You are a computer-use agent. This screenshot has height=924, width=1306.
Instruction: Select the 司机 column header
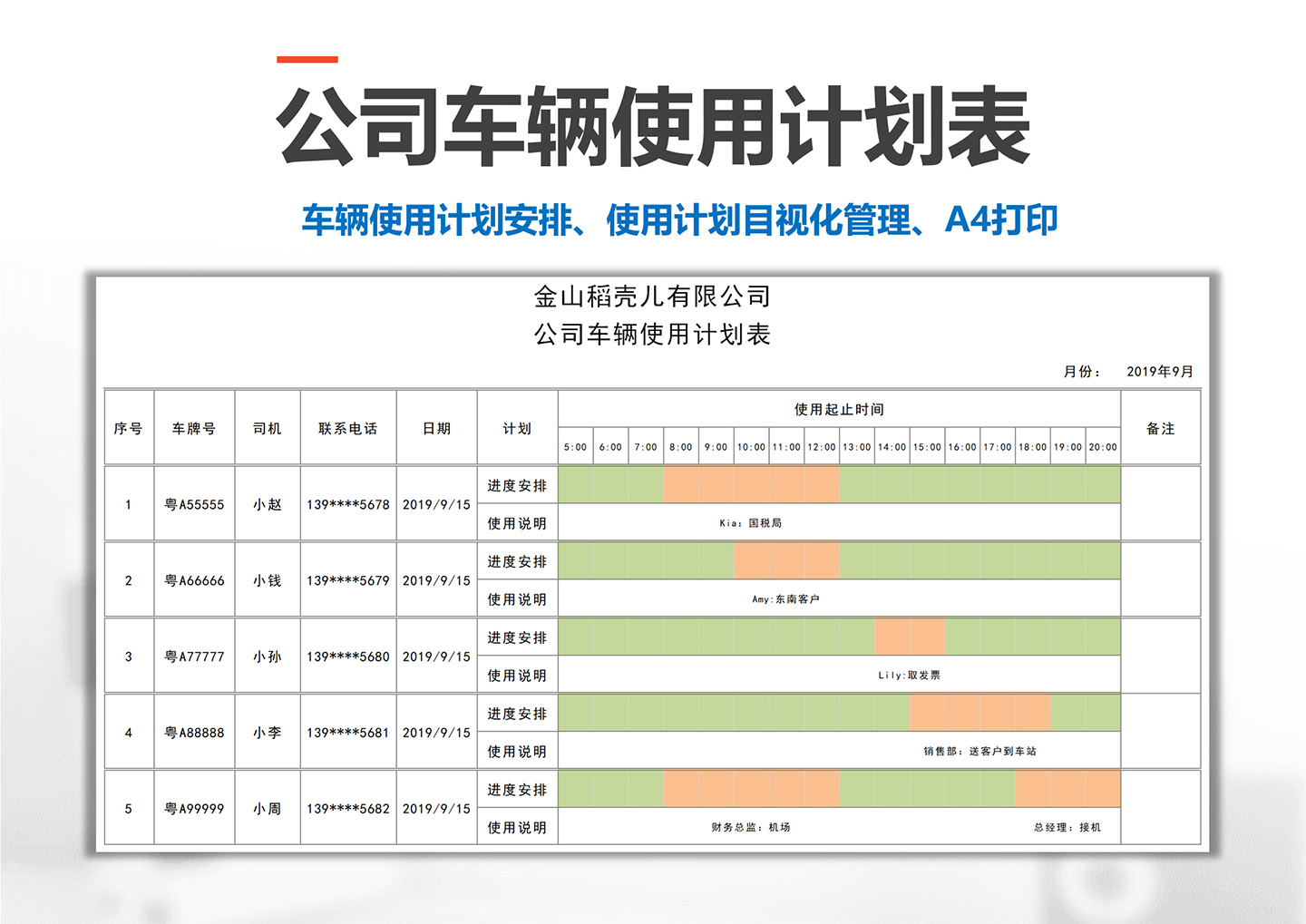(x=268, y=428)
